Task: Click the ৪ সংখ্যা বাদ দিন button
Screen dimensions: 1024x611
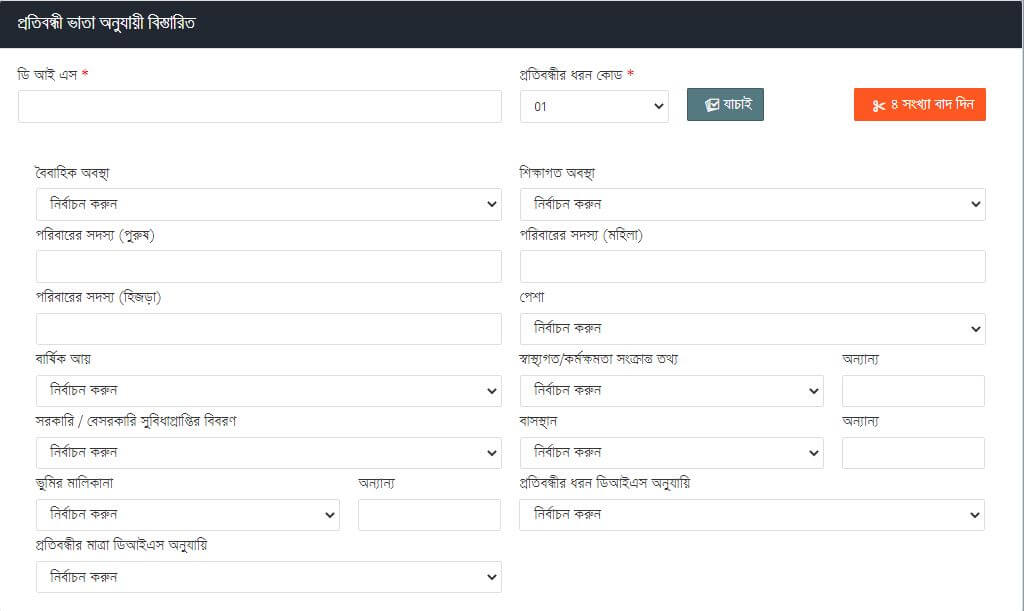Action: pos(920,104)
